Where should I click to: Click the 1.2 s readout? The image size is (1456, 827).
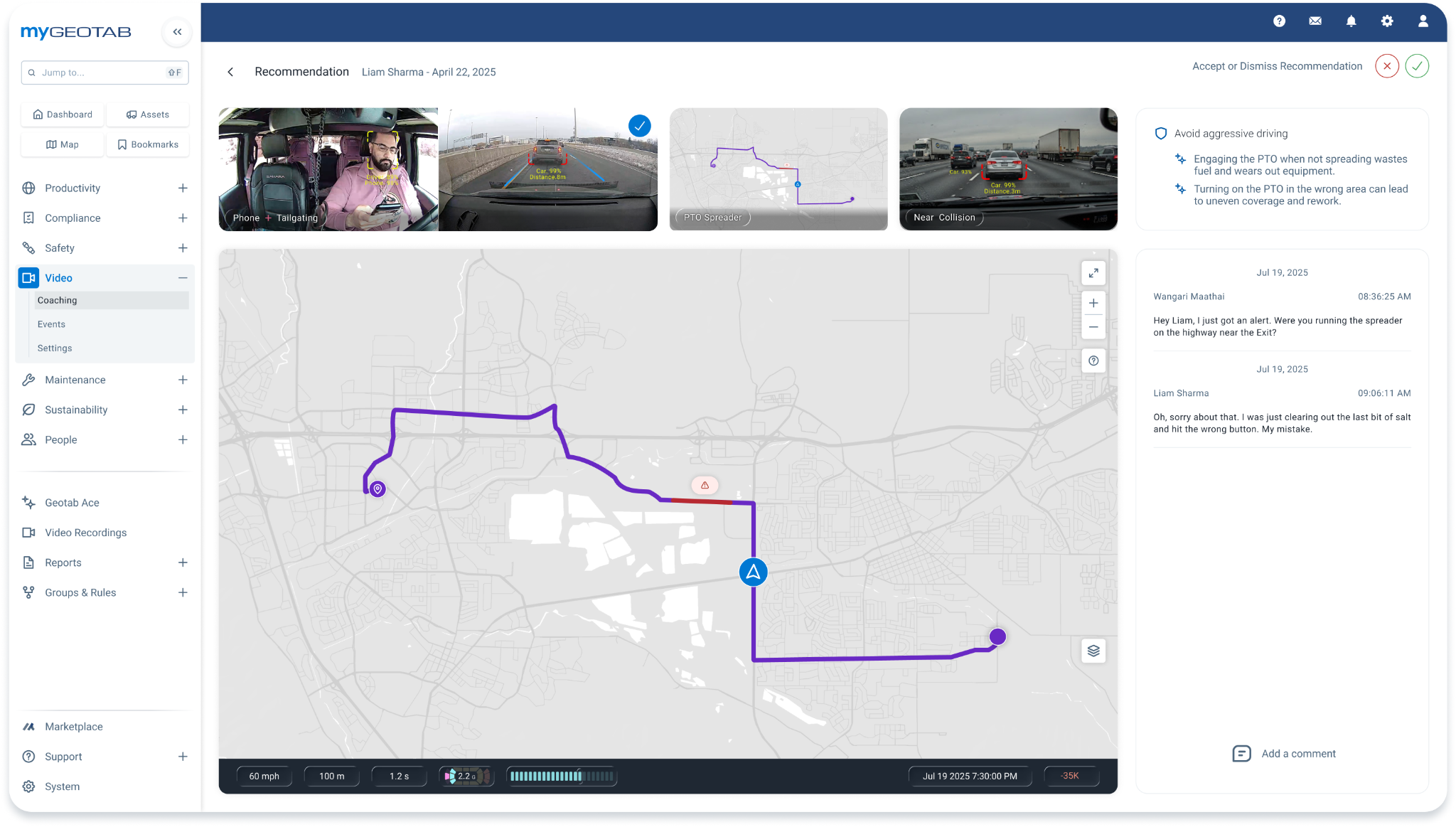[400, 777]
